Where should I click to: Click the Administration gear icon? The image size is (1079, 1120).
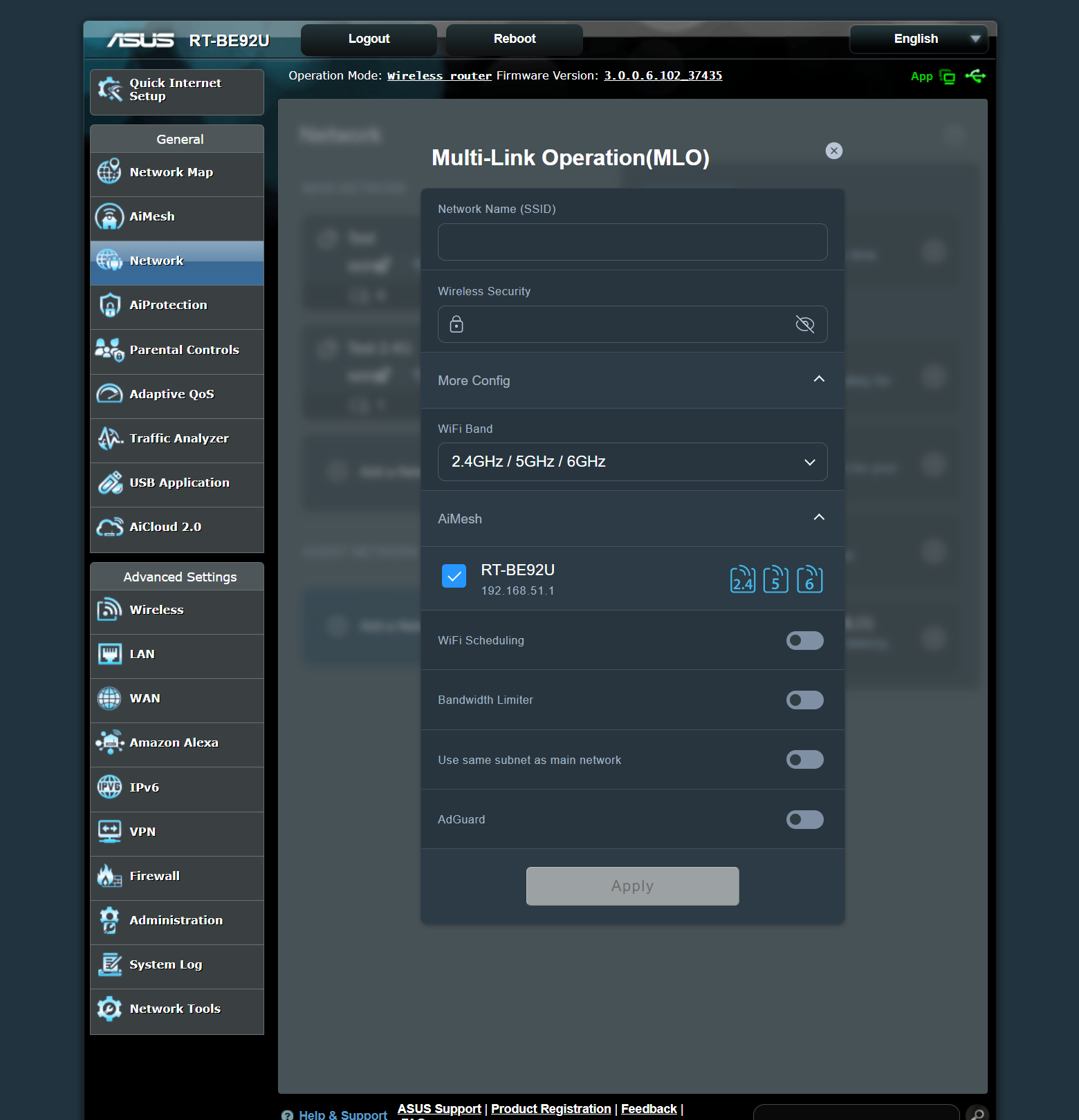(109, 920)
